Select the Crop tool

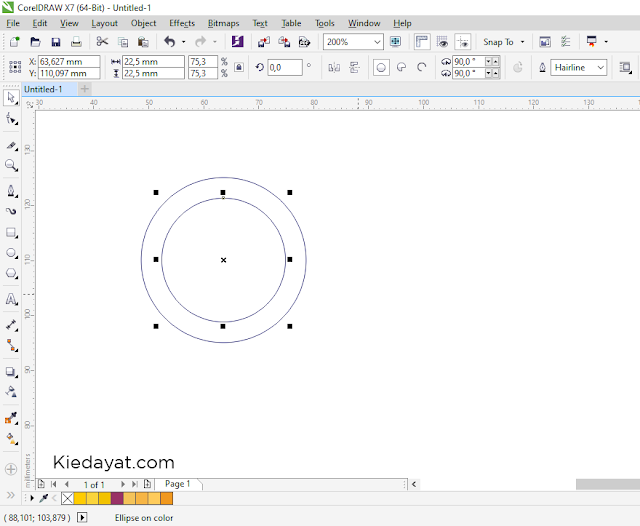click(x=11, y=146)
